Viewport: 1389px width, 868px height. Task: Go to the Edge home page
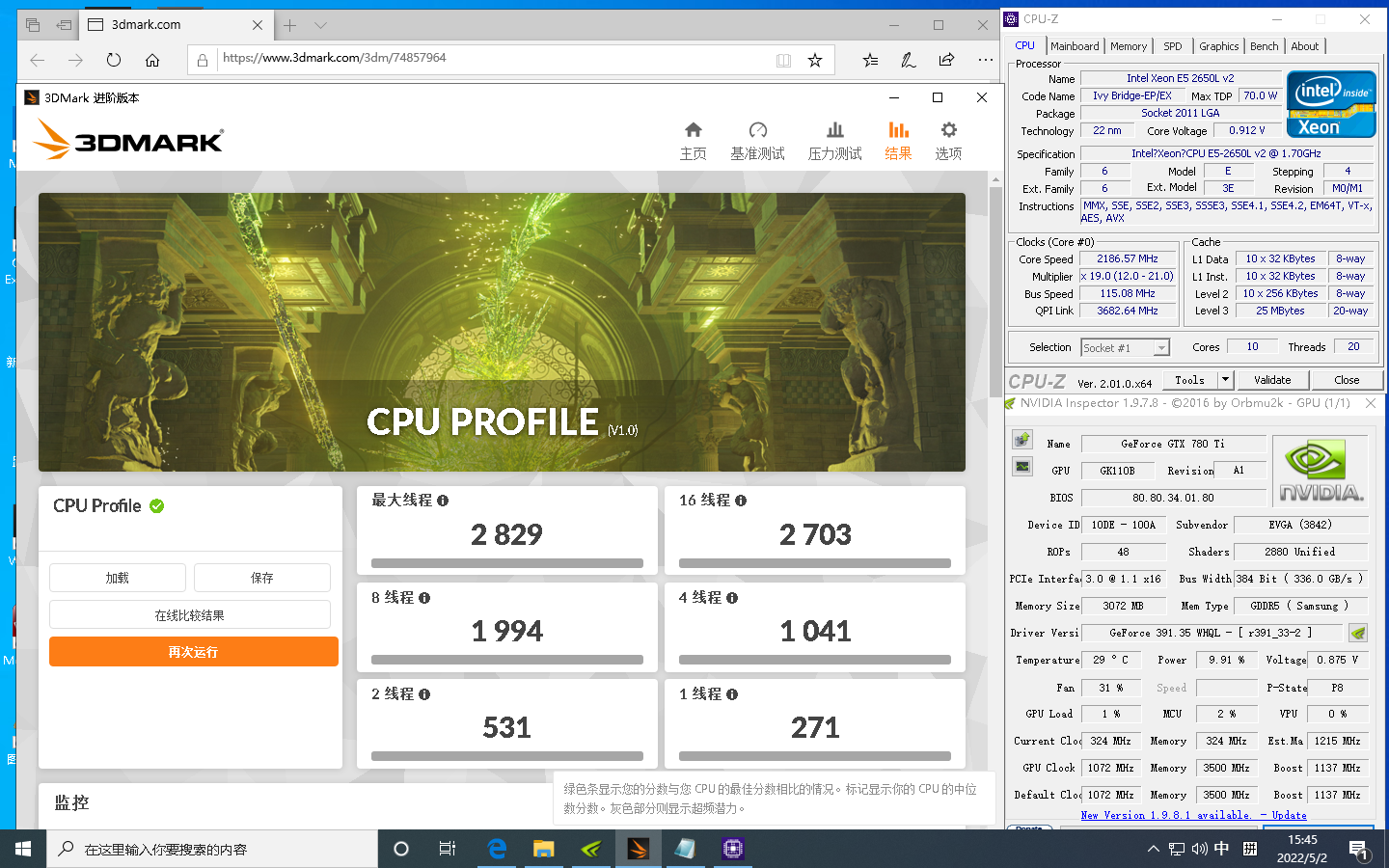(152, 60)
